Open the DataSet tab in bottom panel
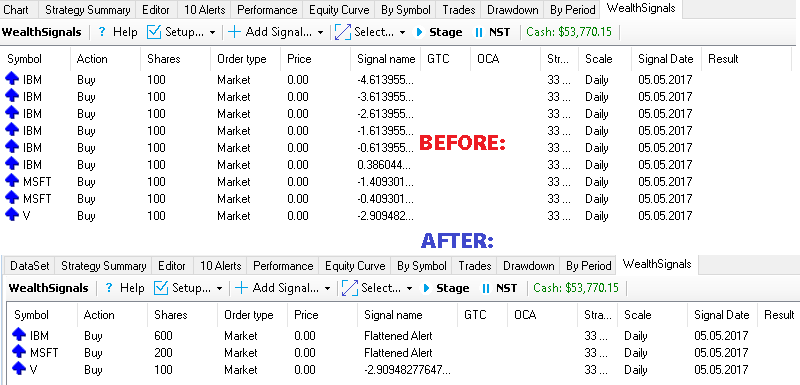Image resolution: width=800 pixels, height=385 pixels. (x=30, y=266)
